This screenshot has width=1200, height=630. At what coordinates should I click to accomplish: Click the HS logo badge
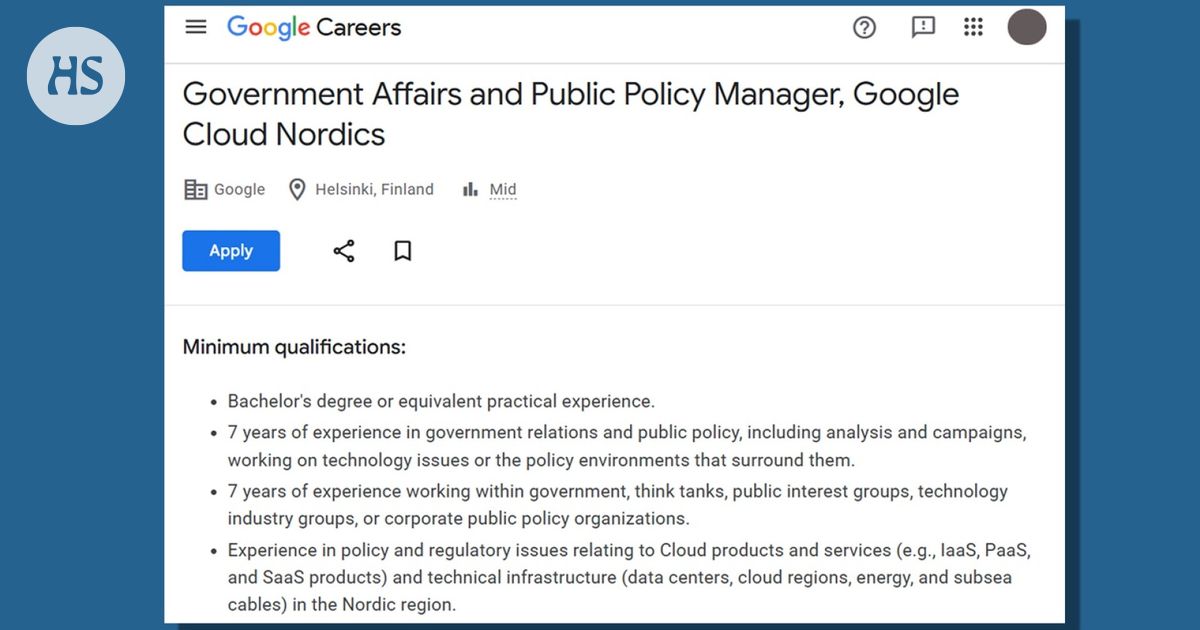click(76, 76)
